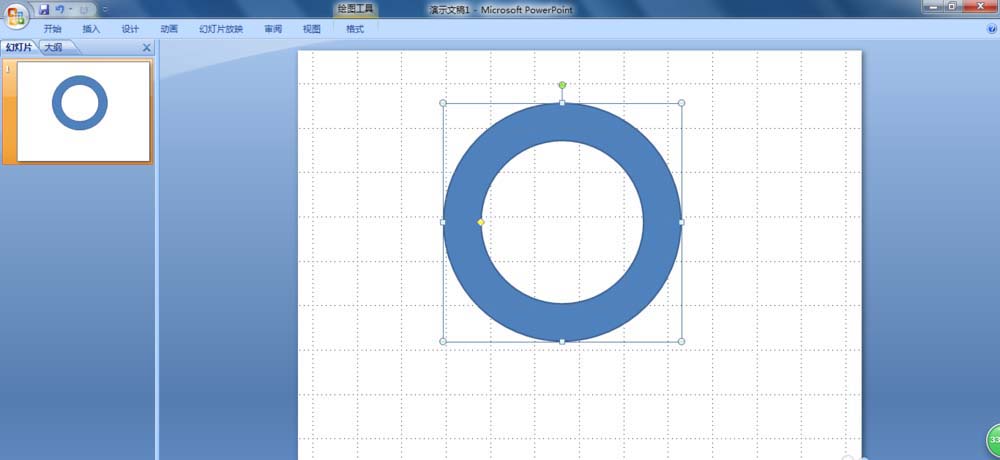Switch to the 大纲 pane tab
1000x460 pixels.
click(56, 48)
